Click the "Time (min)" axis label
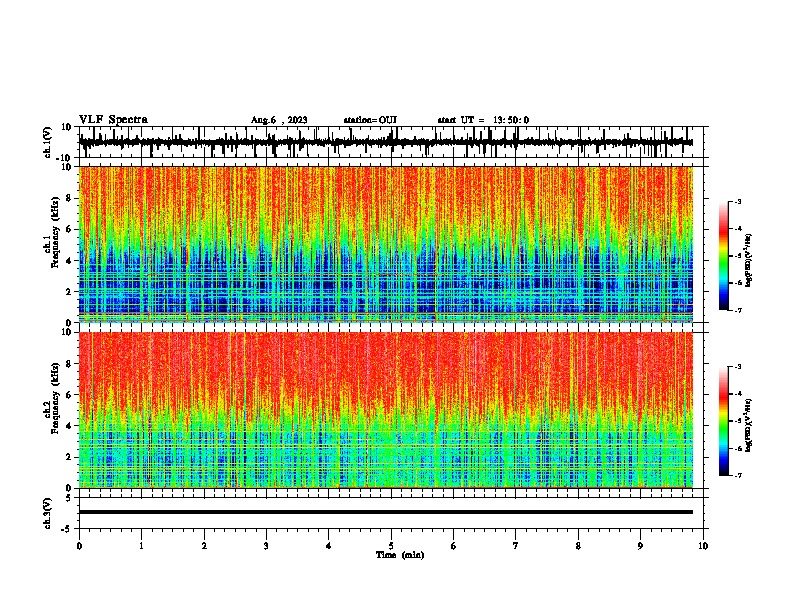 400,555
